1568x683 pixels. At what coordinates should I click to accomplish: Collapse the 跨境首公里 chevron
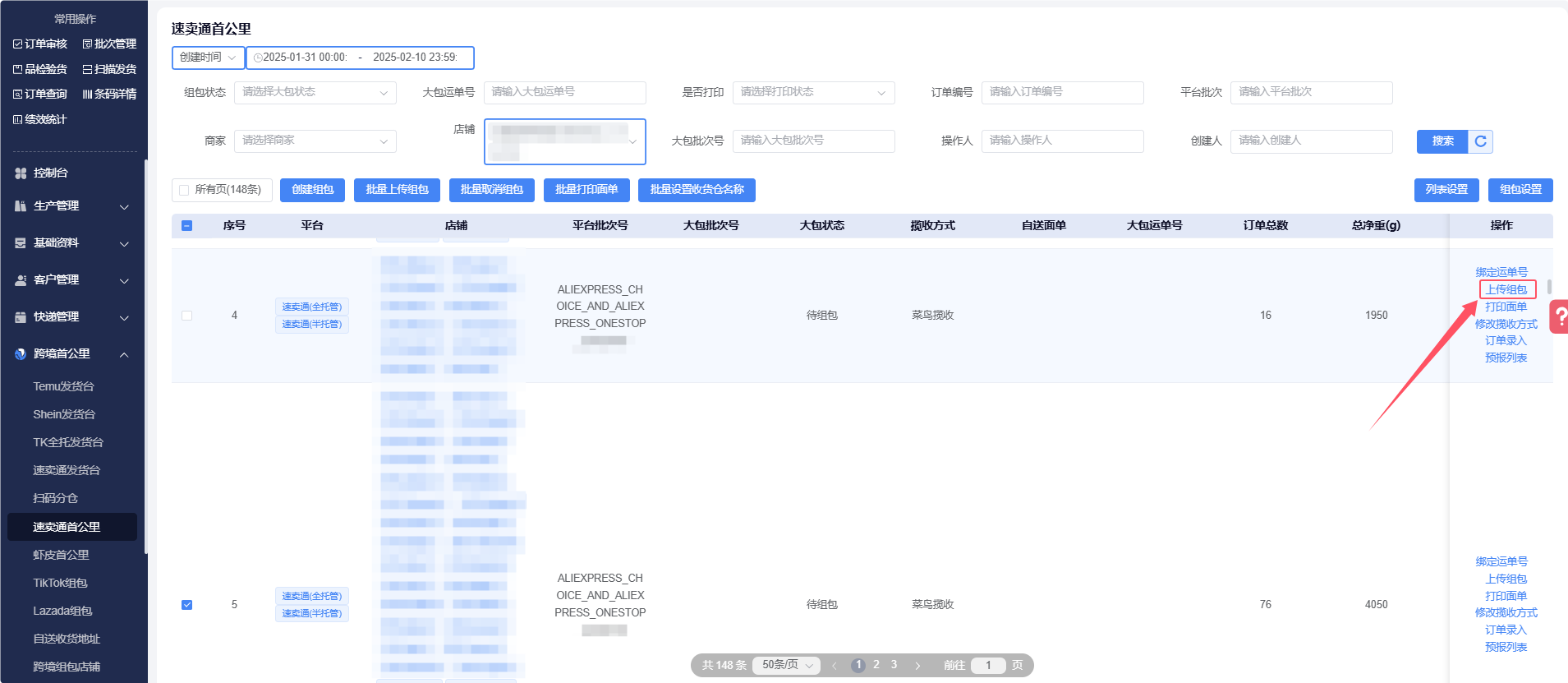tap(124, 355)
